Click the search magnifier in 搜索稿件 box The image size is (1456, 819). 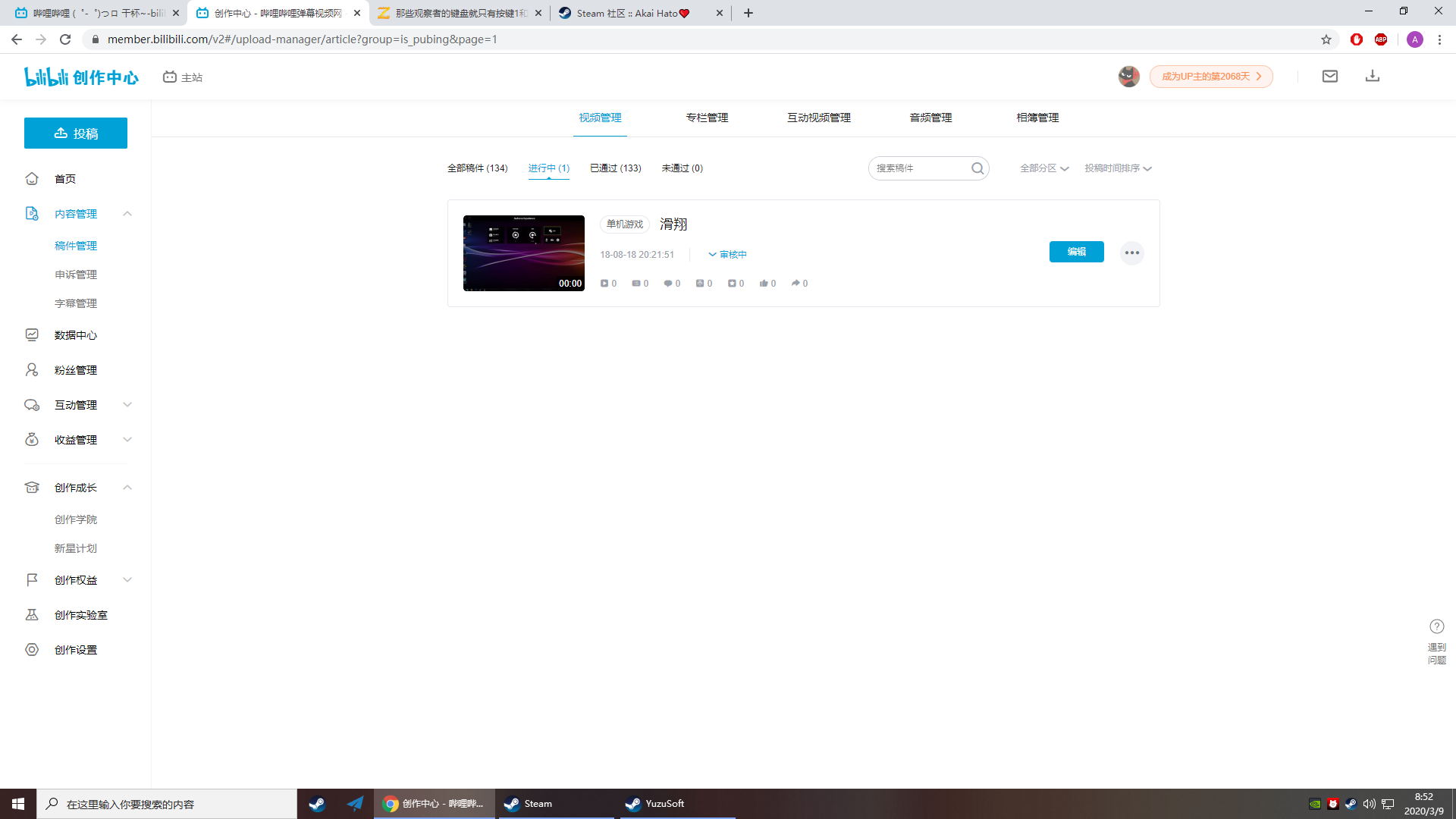977,168
